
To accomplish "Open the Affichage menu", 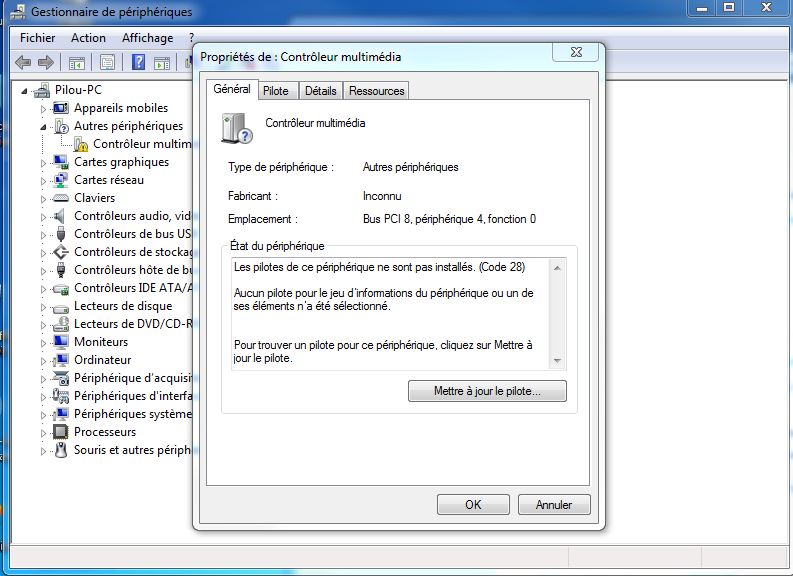I will (147, 38).
